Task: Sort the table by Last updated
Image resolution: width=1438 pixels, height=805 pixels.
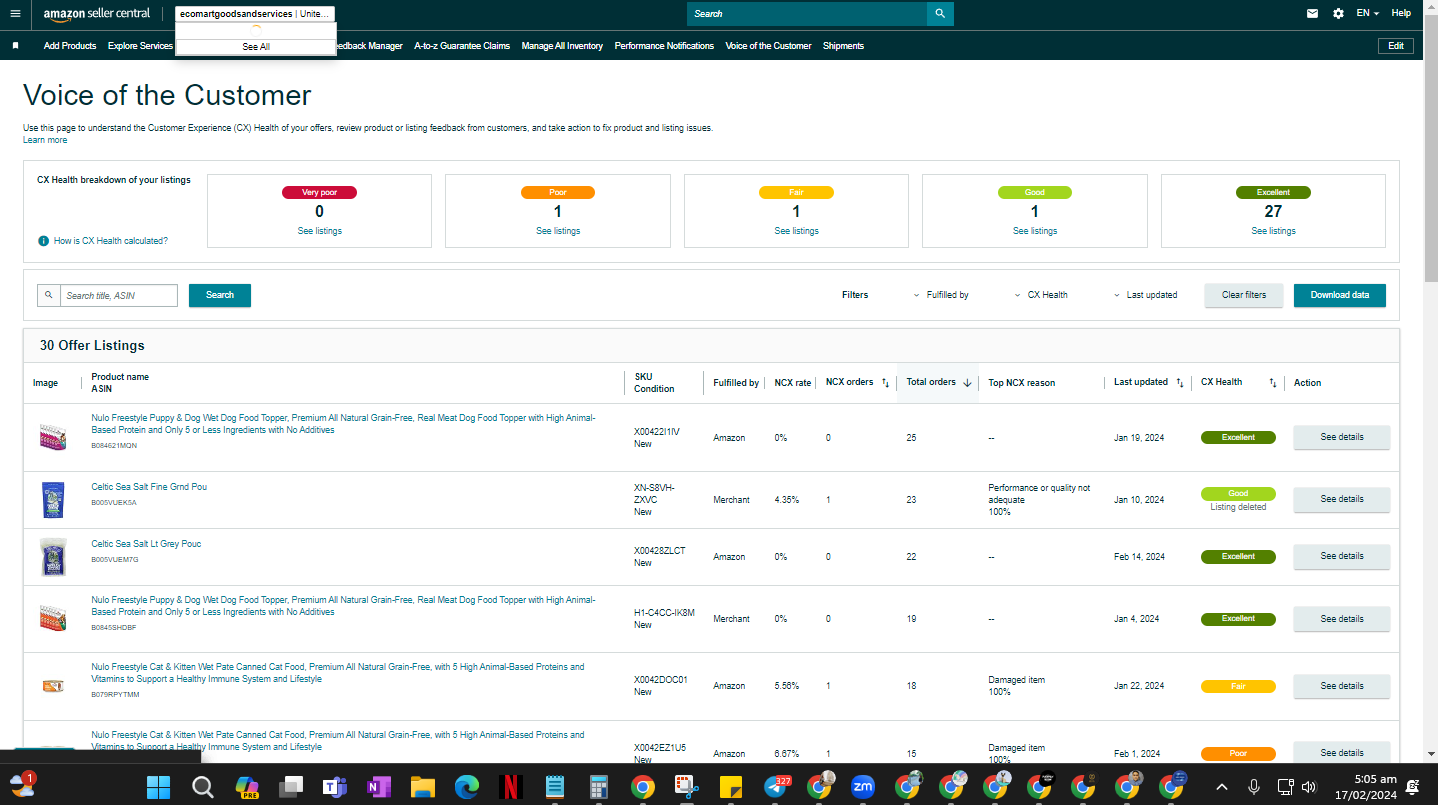Action: click(x=1180, y=383)
